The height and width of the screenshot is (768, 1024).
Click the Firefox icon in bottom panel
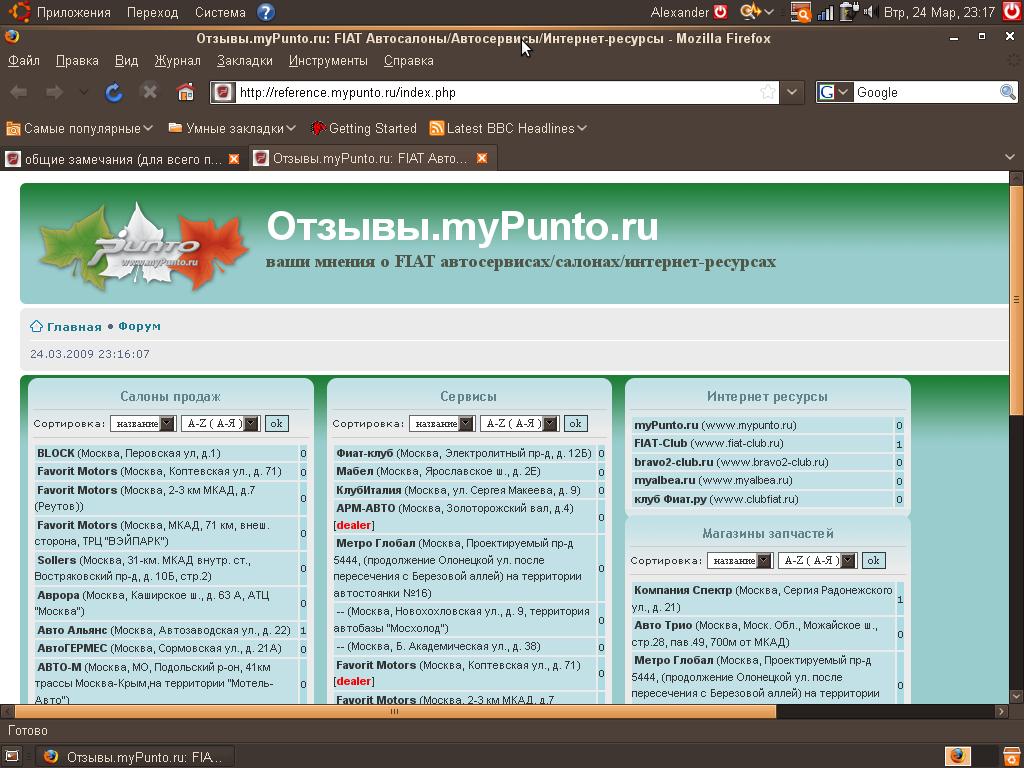(x=956, y=756)
